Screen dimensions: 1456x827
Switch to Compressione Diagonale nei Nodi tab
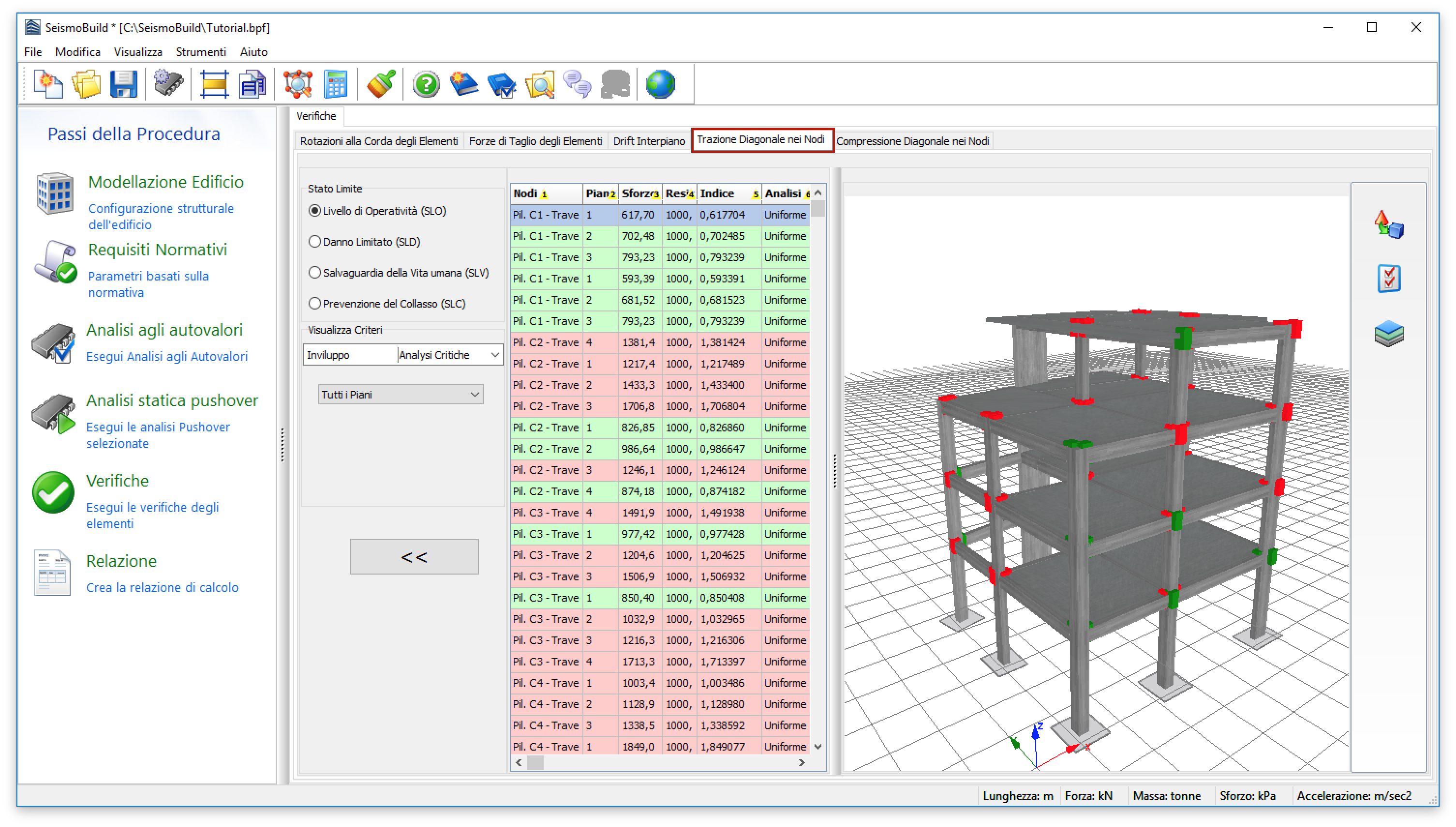point(912,141)
